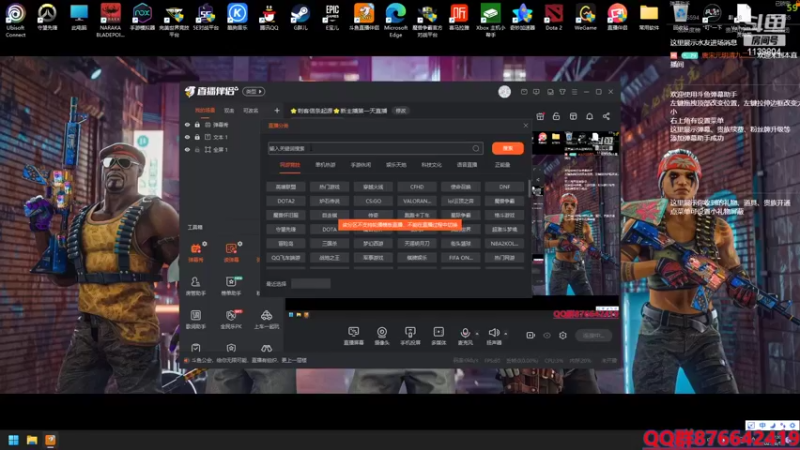This screenshot has height=450, width=800.
Task: Open Ubisoft Connect desktop shortcut
Action: [x=15, y=19]
